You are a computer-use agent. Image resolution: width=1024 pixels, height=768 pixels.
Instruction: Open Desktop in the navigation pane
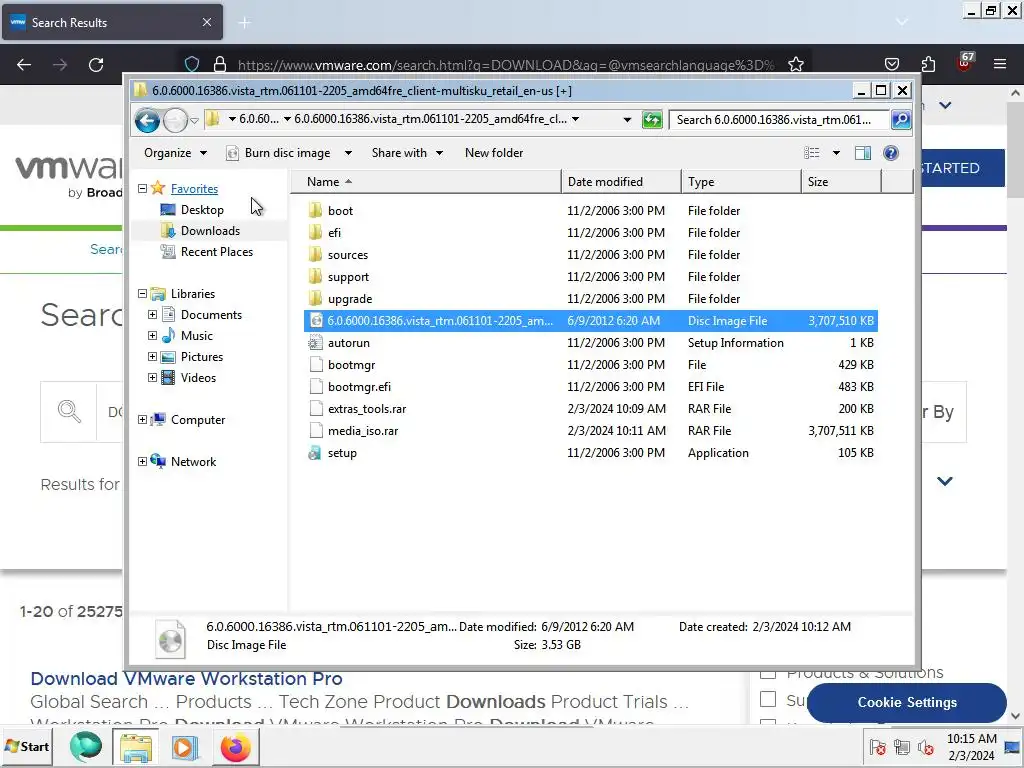[x=202, y=210]
